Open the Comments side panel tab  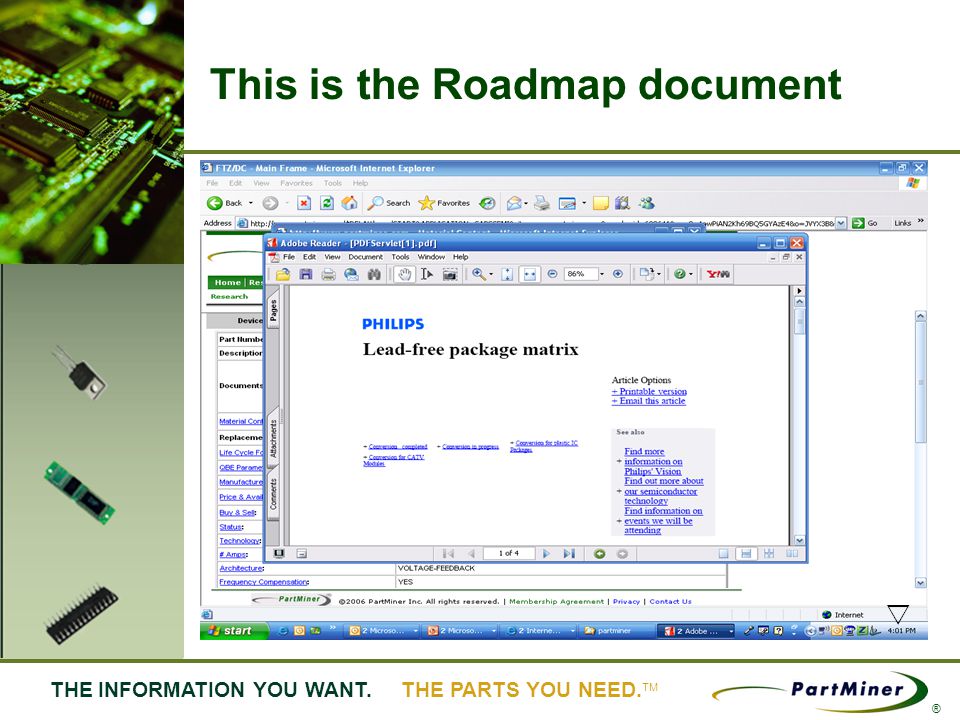(x=273, y=495)
